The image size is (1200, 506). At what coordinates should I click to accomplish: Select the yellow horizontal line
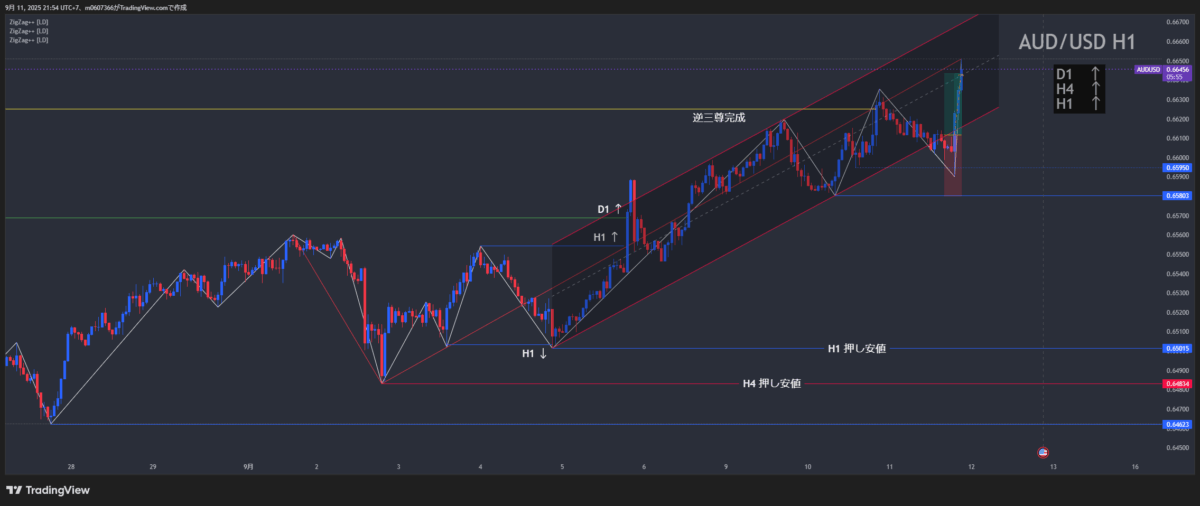[x=300, y=109]
